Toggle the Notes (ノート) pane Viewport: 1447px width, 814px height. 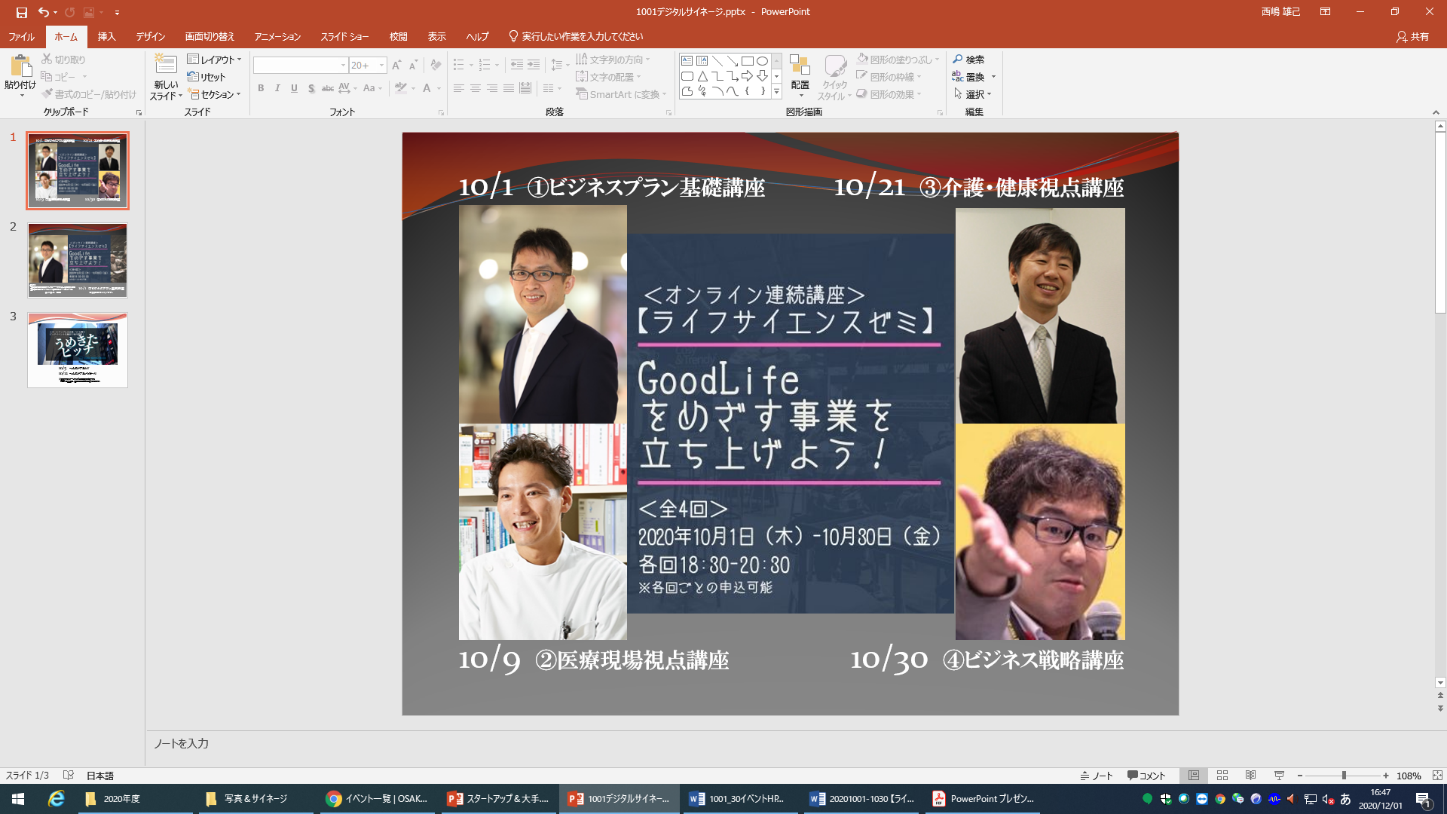(1097, 776)
